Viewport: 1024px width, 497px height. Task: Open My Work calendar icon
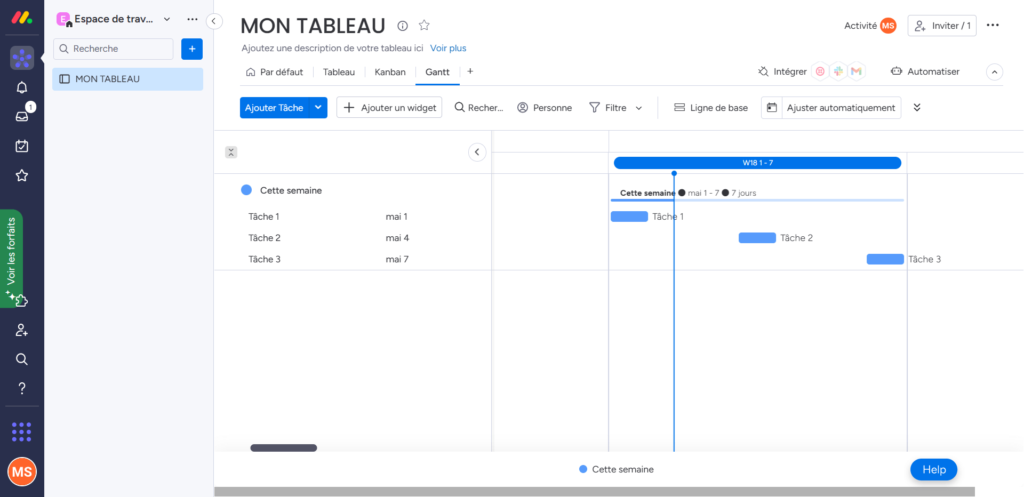pyautogui.click(x=22, y=146)
